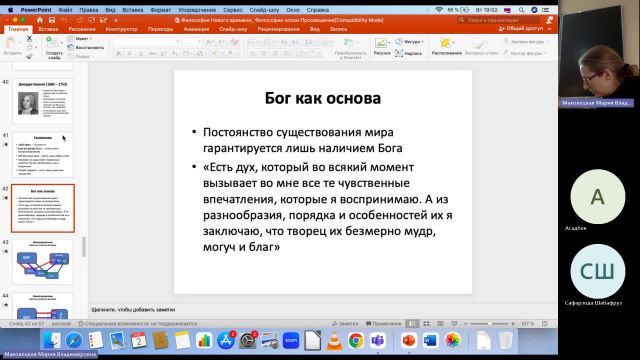Click the notes field to add notes
Screen dimensions: 640x360
(x=322, y=309)
